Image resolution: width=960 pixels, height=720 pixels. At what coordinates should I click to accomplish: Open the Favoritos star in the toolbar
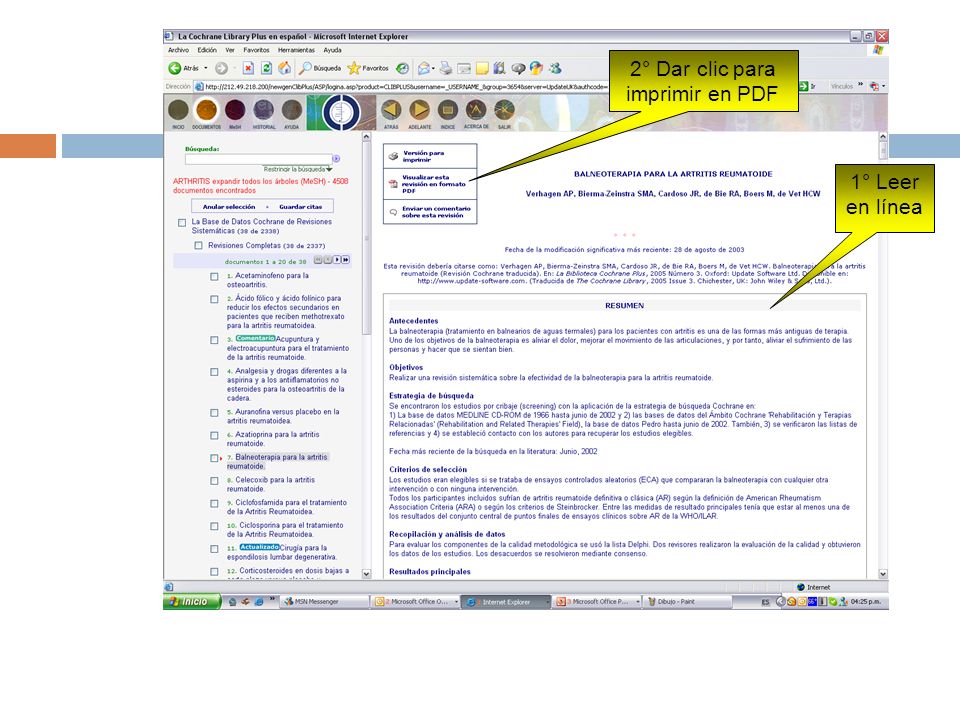click(354, 68)
